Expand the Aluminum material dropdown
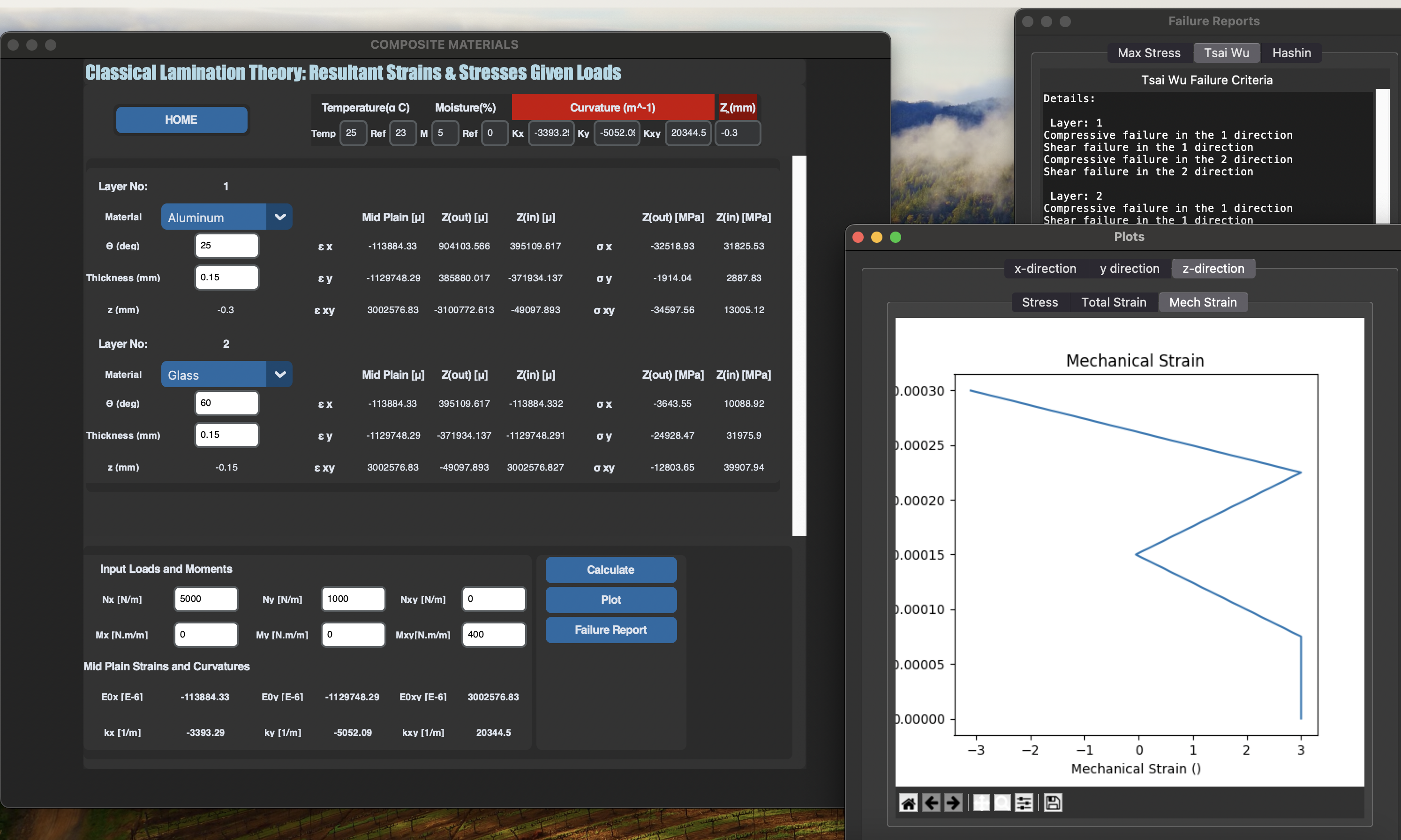Image resolution: width=1401 pixels, height=840 pixels. [x=279, y=217]
